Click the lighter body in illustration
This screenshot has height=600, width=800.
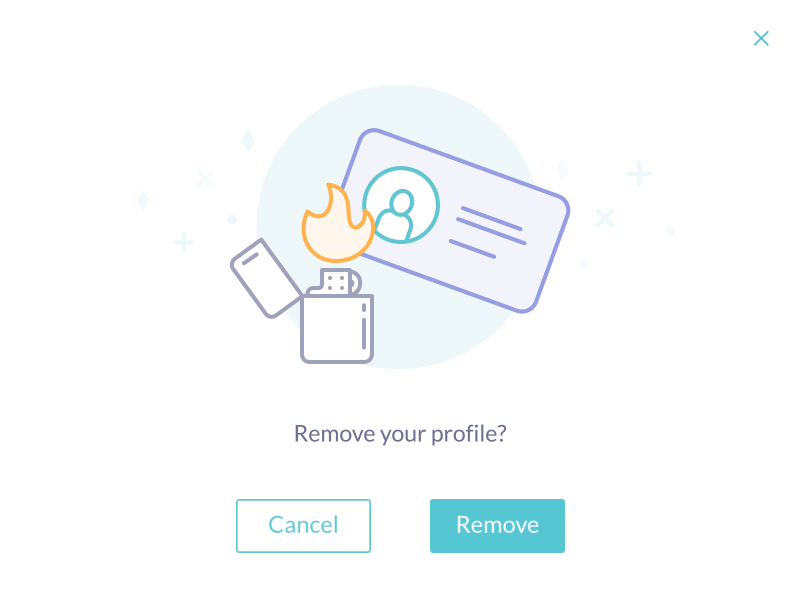click(x=337, y=328)
